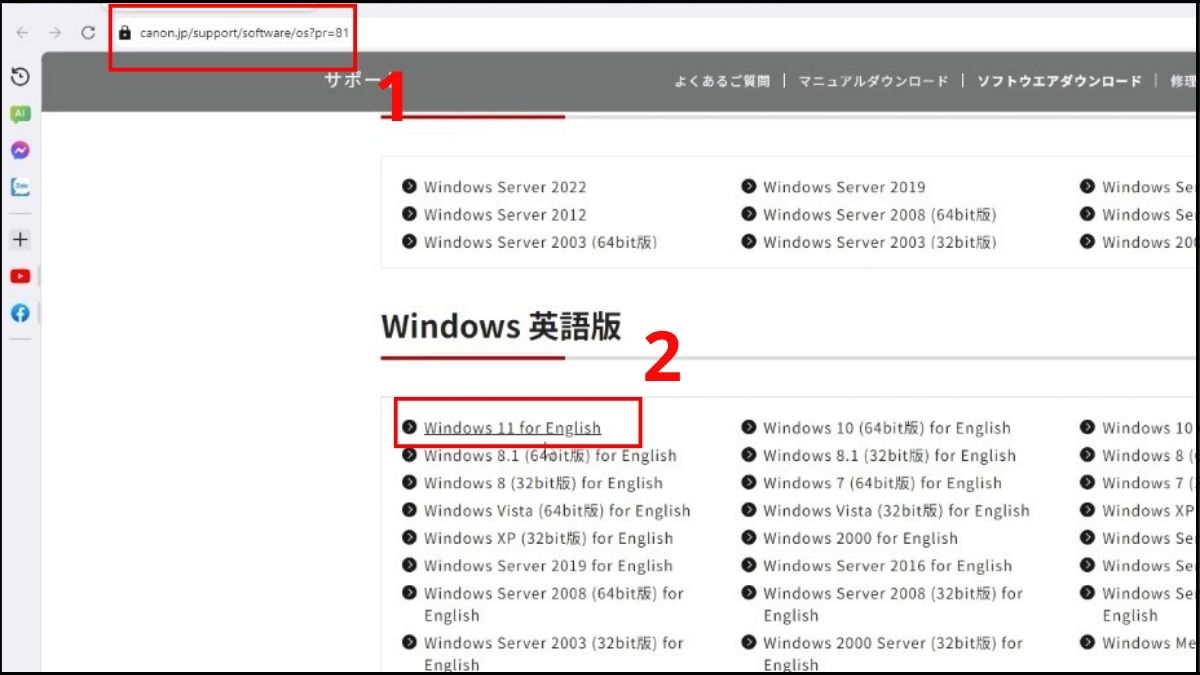Image resolution: width=1200 pixels, height=675 pixels.
Task: Select Windows Vista (32bit版) for English
Action: click(x=896, y=511)
